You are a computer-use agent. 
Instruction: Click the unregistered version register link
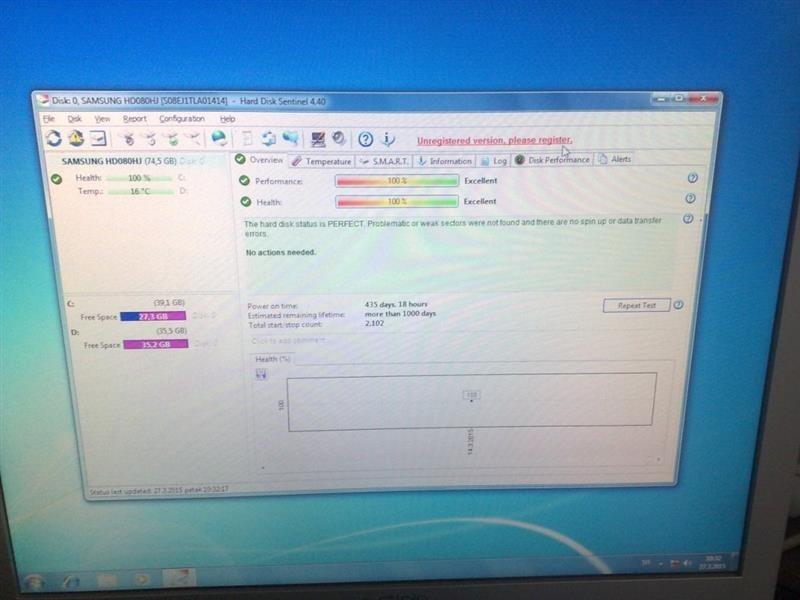494,140
